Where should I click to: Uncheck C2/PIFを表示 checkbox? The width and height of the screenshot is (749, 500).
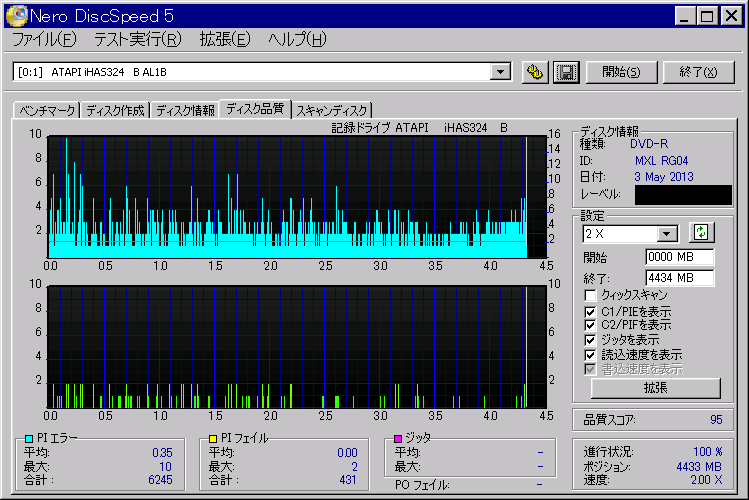tap(590, 325)
